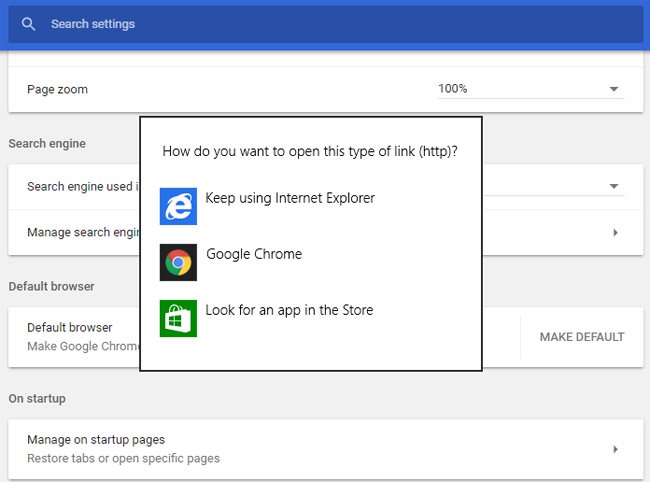Viewport: 650px width, 482px height.
Task: Open the search engine dropdown arrow
Action: tap(614, 187)
